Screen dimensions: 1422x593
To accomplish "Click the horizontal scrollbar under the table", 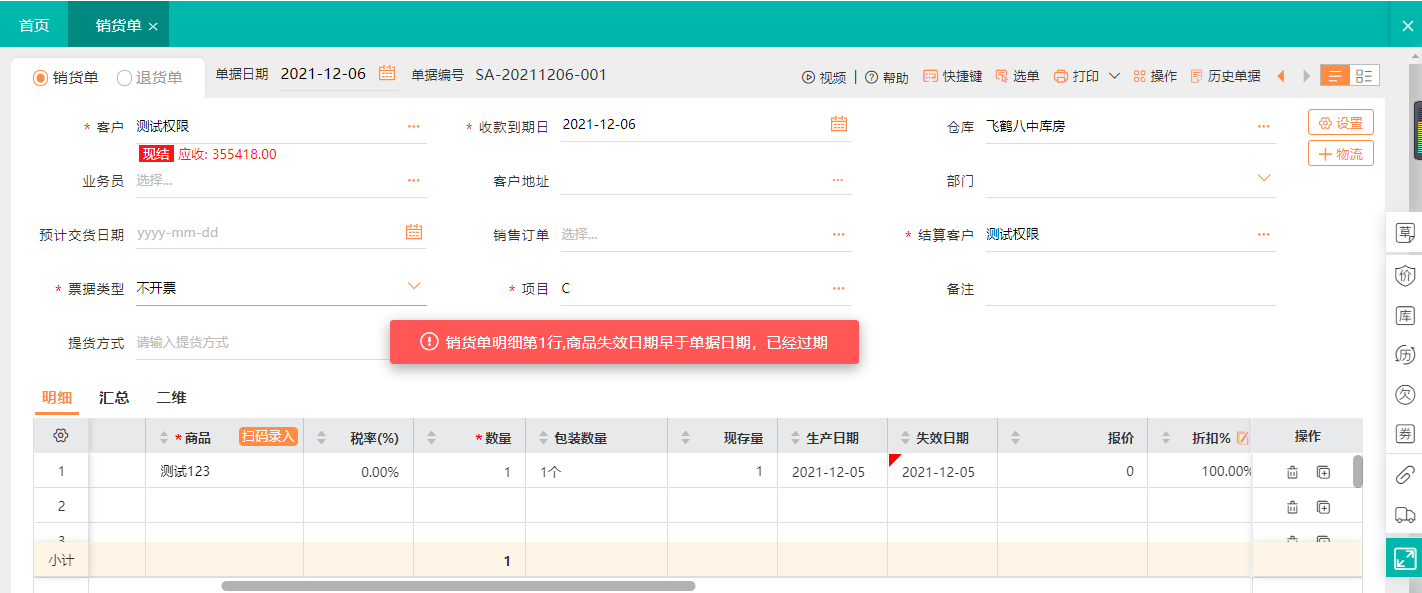I will point(458,586).
